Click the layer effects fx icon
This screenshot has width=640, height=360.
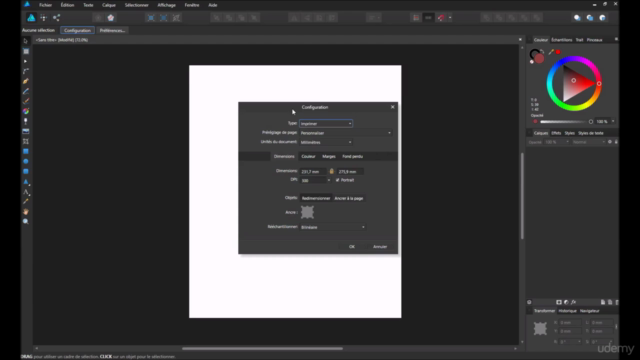(x=573, y=302)
